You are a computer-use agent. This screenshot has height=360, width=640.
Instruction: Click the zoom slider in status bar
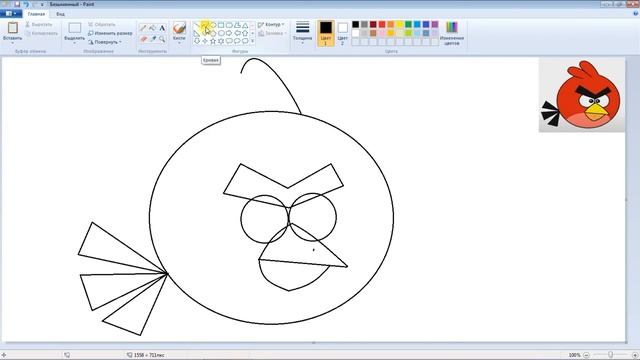[x=611, y=355]
